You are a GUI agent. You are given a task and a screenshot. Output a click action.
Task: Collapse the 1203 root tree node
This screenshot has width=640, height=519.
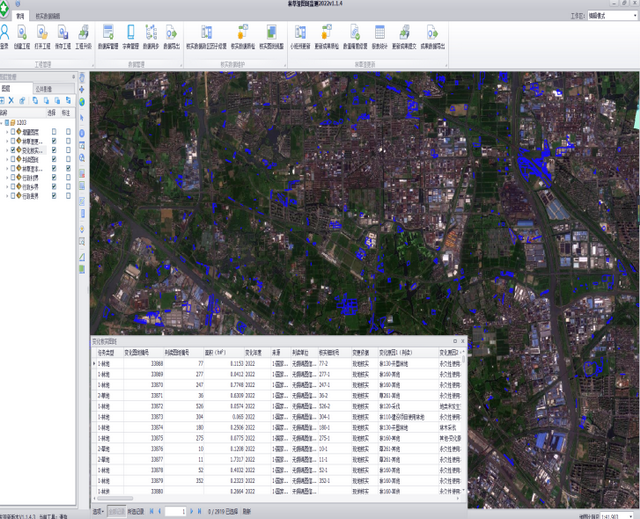pos(2,122)
